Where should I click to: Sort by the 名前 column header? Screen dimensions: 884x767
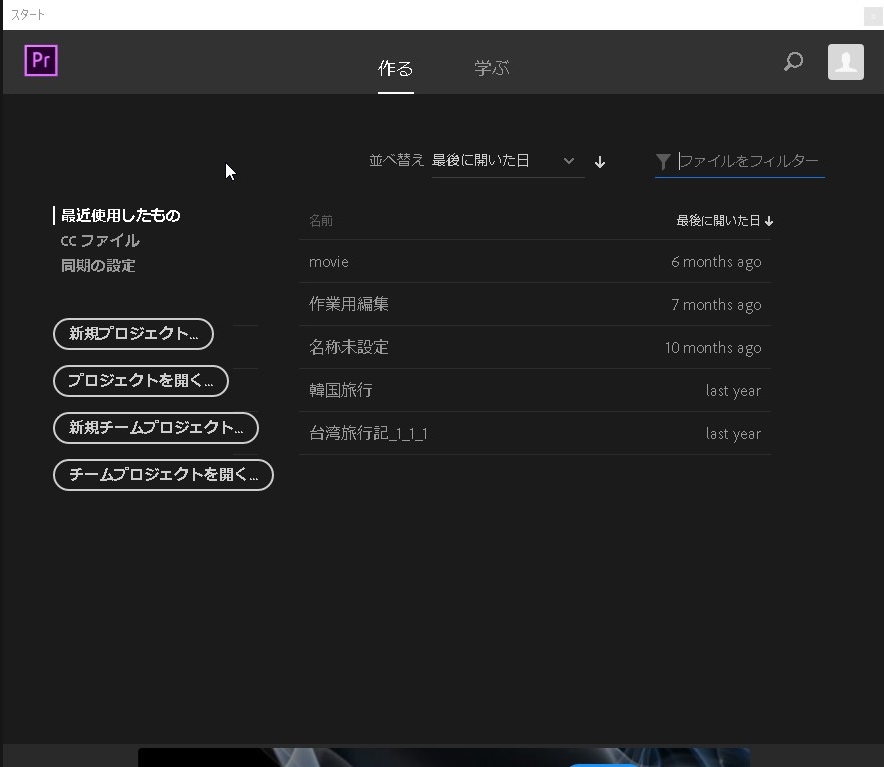(x=321, y=221)
